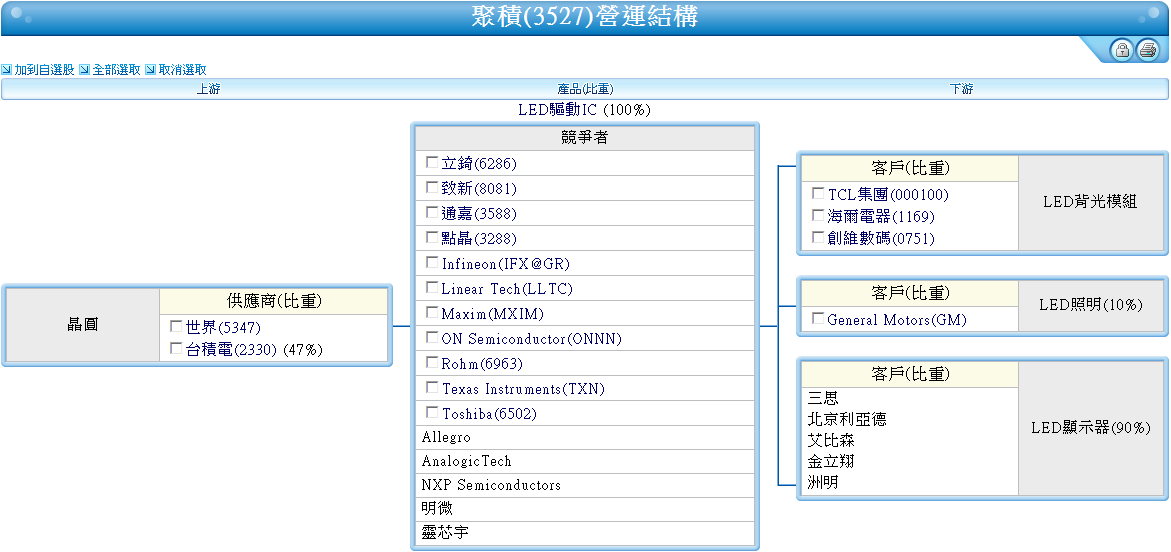Viewport: 1171px width, 552px height.
Task: Click the 產品(比重) column header
Action: tap(586, 89)
